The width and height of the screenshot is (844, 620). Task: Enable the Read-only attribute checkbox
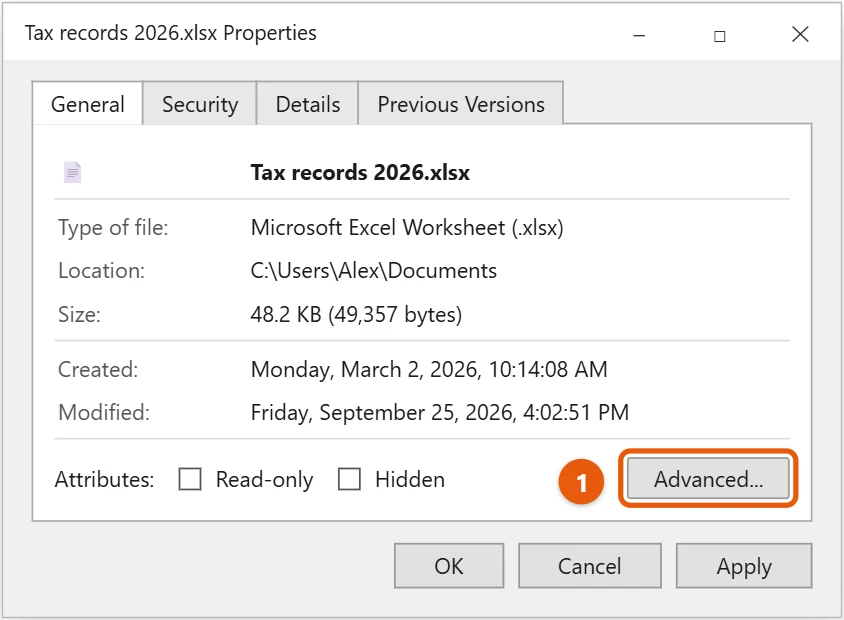point(190,478)
